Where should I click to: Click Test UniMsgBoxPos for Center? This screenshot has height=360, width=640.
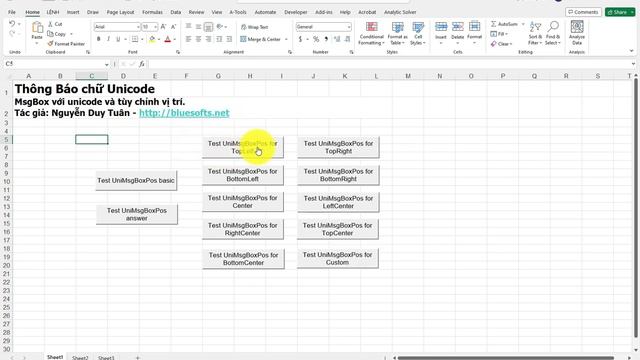coord(242,202)
